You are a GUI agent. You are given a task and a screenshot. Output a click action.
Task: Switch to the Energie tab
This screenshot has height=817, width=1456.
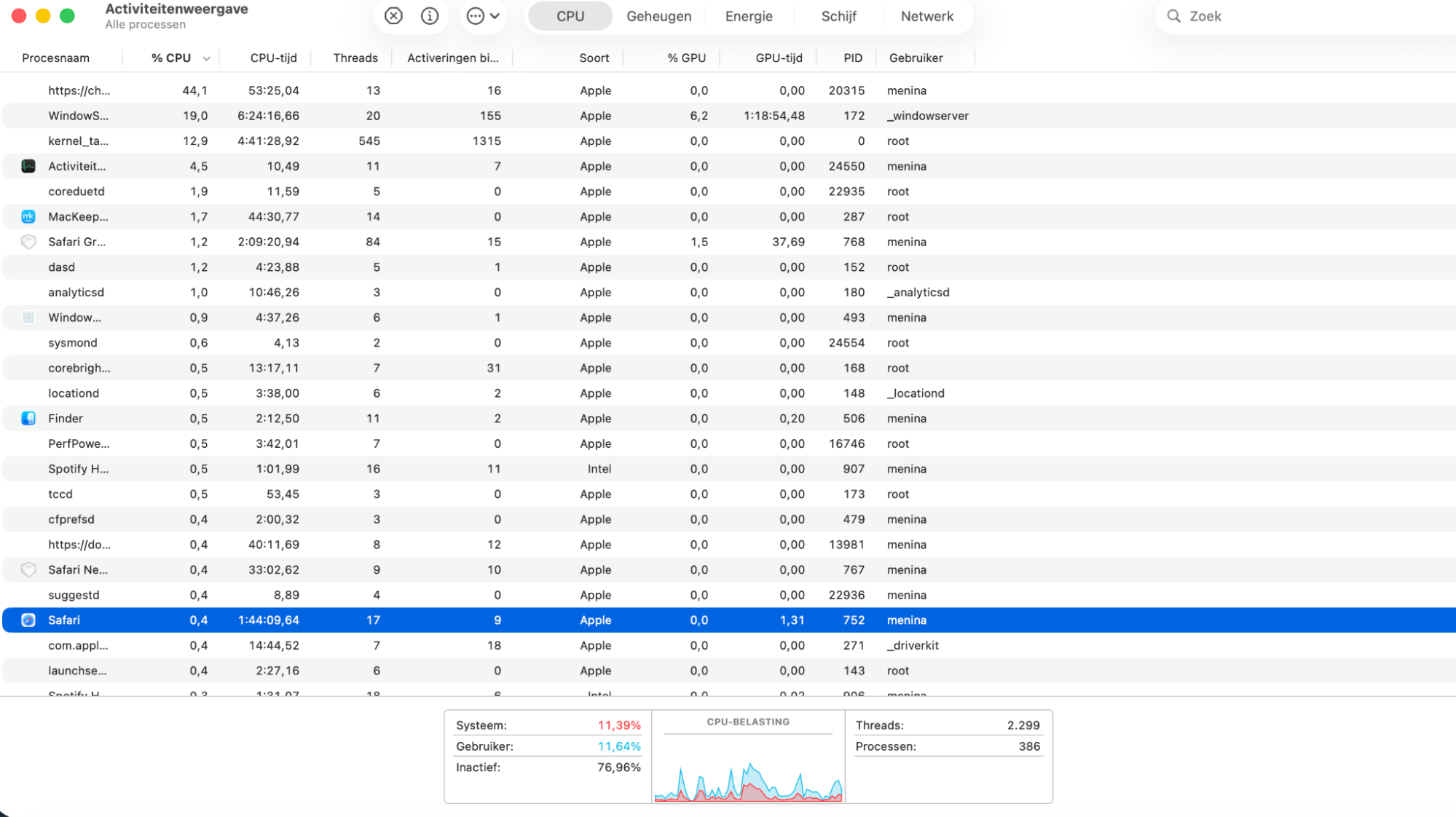click(x=748, y=15)
